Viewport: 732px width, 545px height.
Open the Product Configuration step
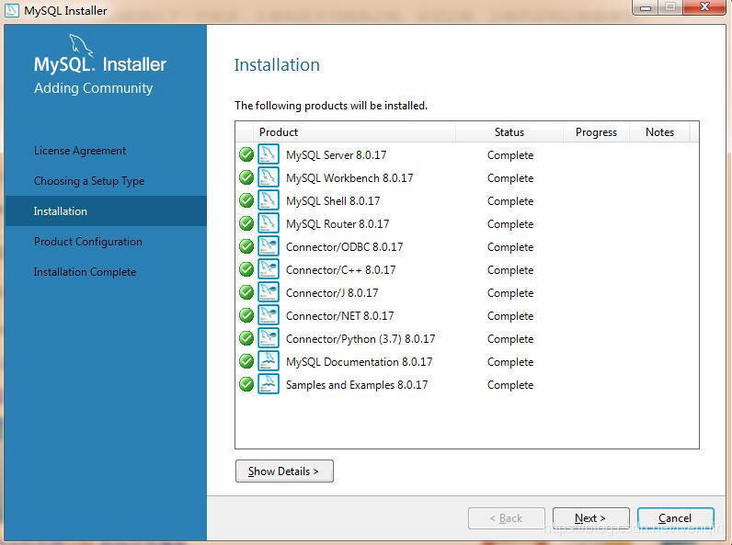88,241
